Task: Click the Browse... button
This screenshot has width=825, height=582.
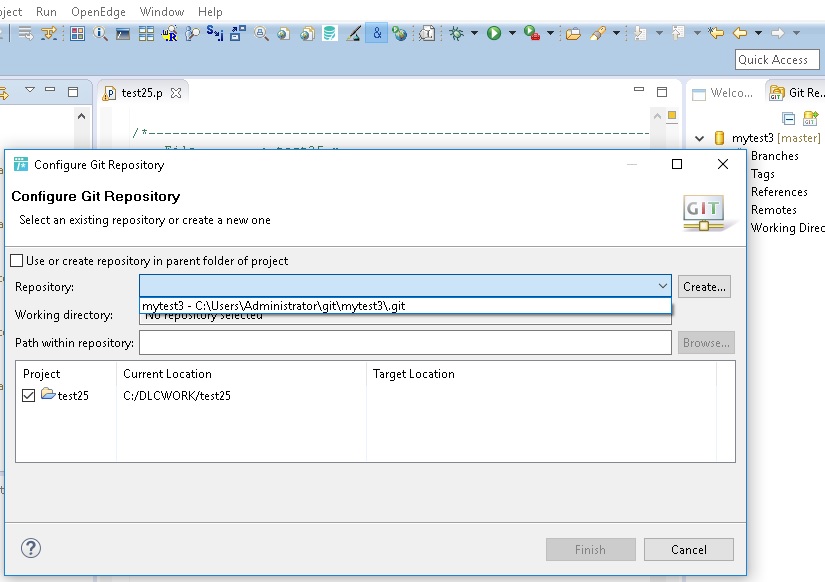Action: click(x=706, y=343)
